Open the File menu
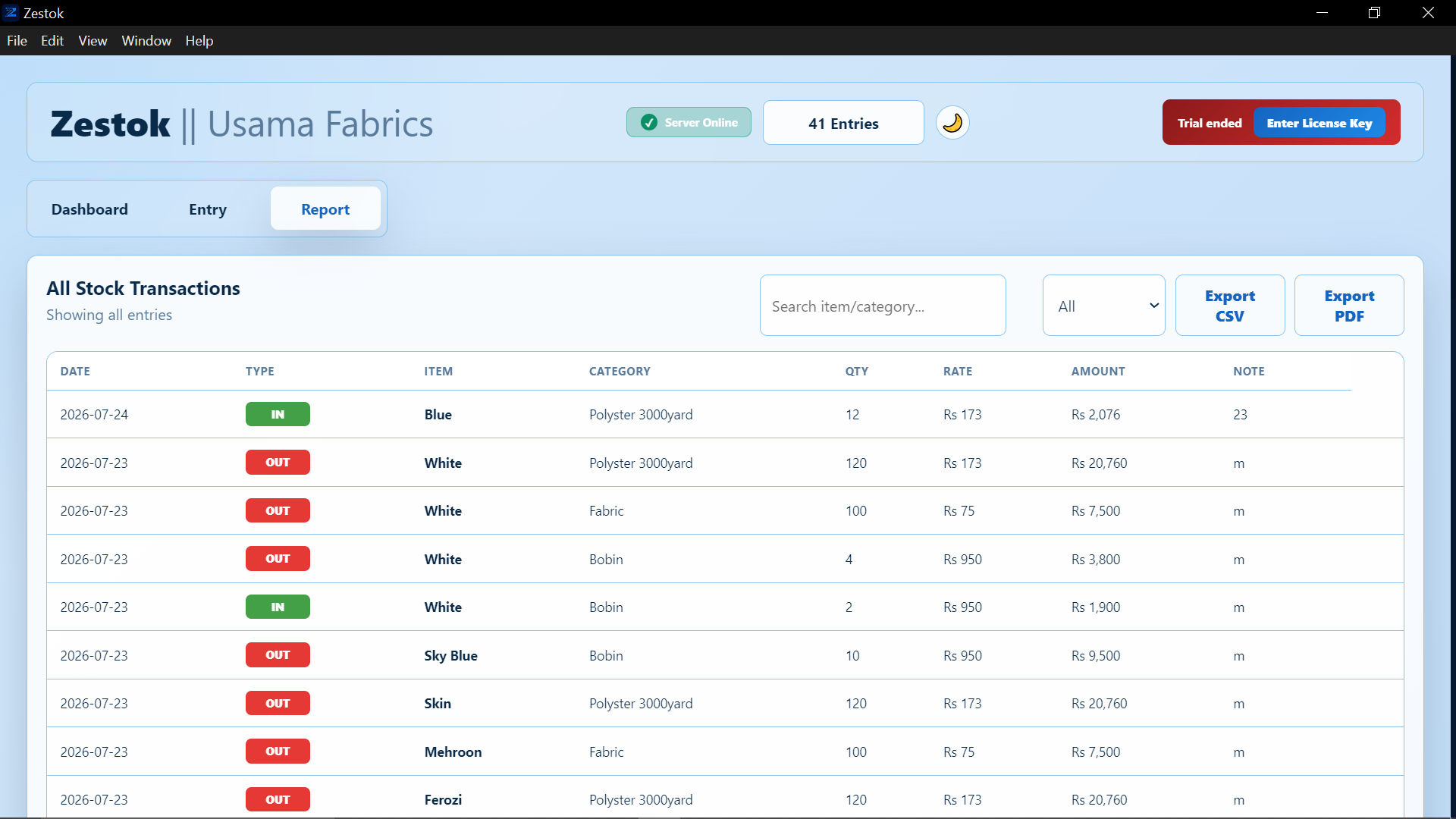 pyautogui.click(x=17, y=40)
